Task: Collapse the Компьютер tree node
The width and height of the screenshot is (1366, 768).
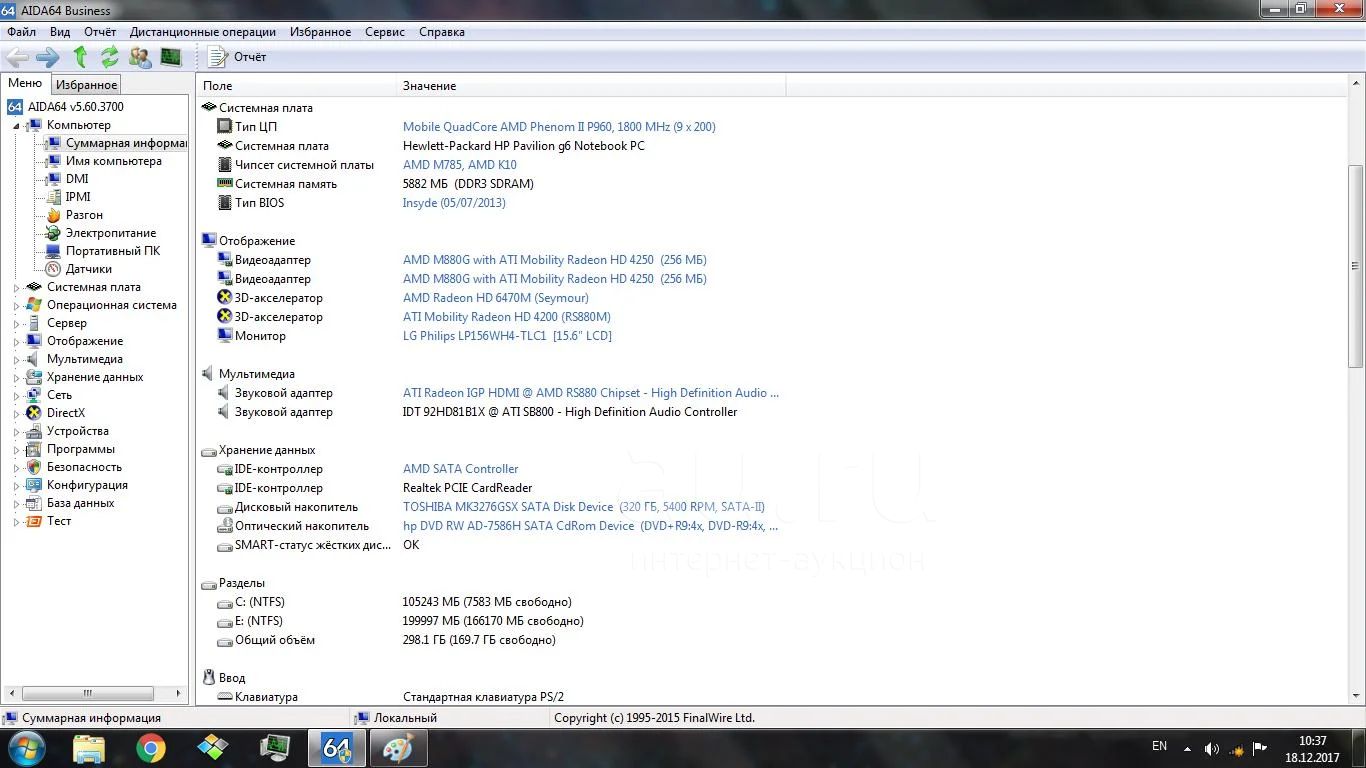Action: pyautogui.click(x=17, y=126)
